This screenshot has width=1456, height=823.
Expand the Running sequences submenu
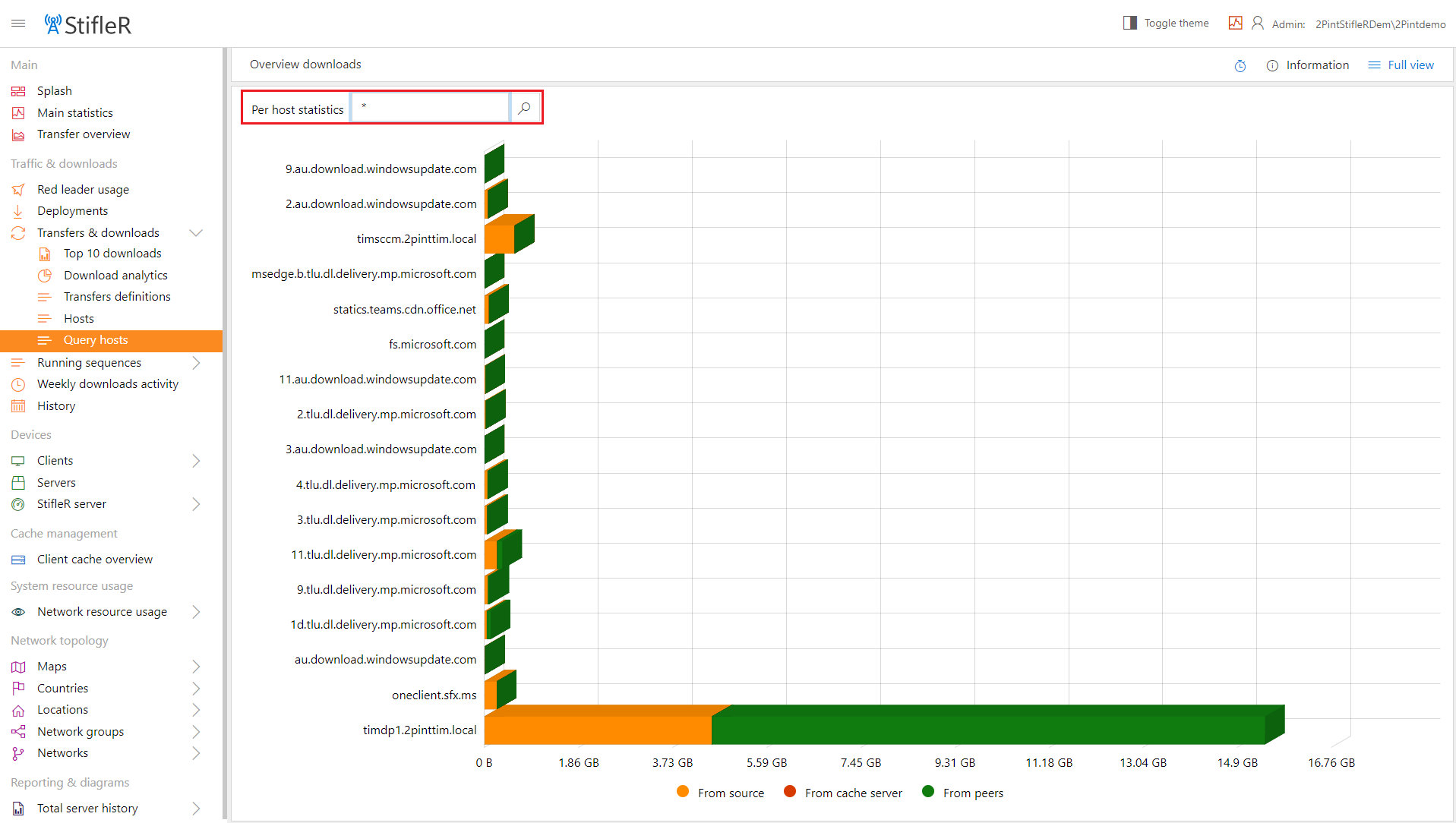click(x=196, y=362)
